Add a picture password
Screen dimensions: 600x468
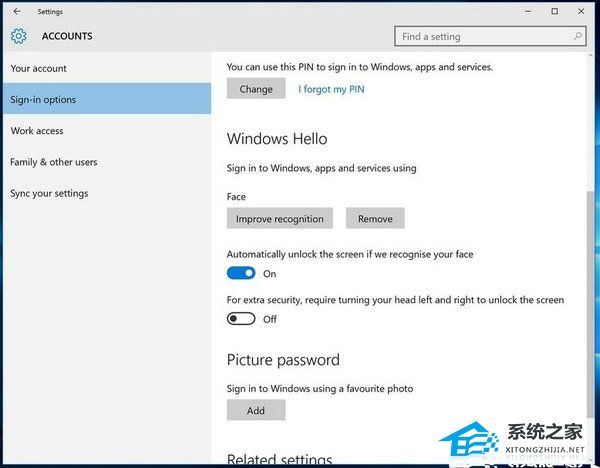[x=256, y=410]
